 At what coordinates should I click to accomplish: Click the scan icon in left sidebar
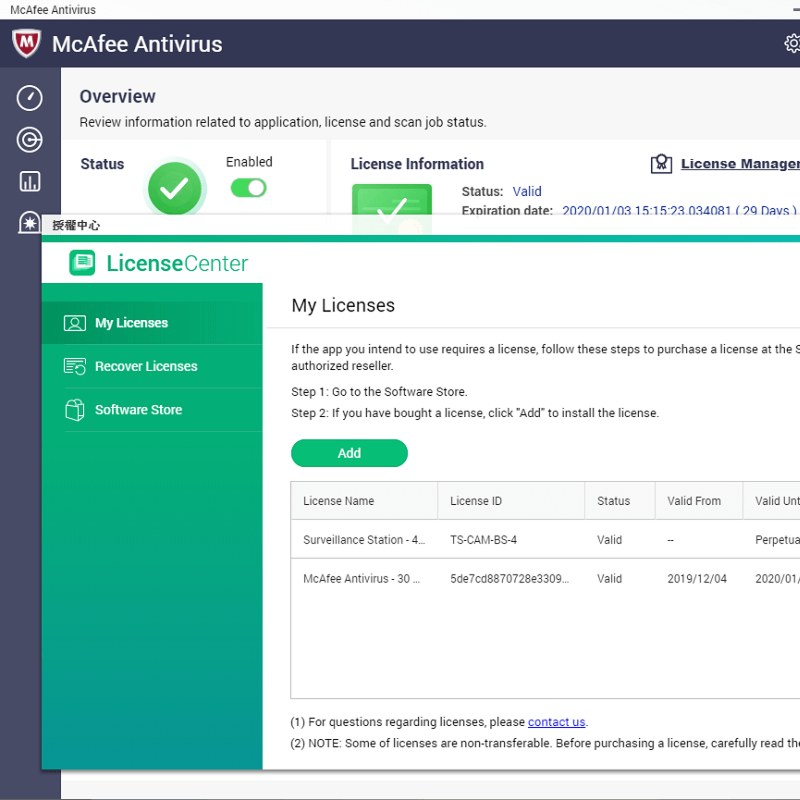[x=30, y=140]
